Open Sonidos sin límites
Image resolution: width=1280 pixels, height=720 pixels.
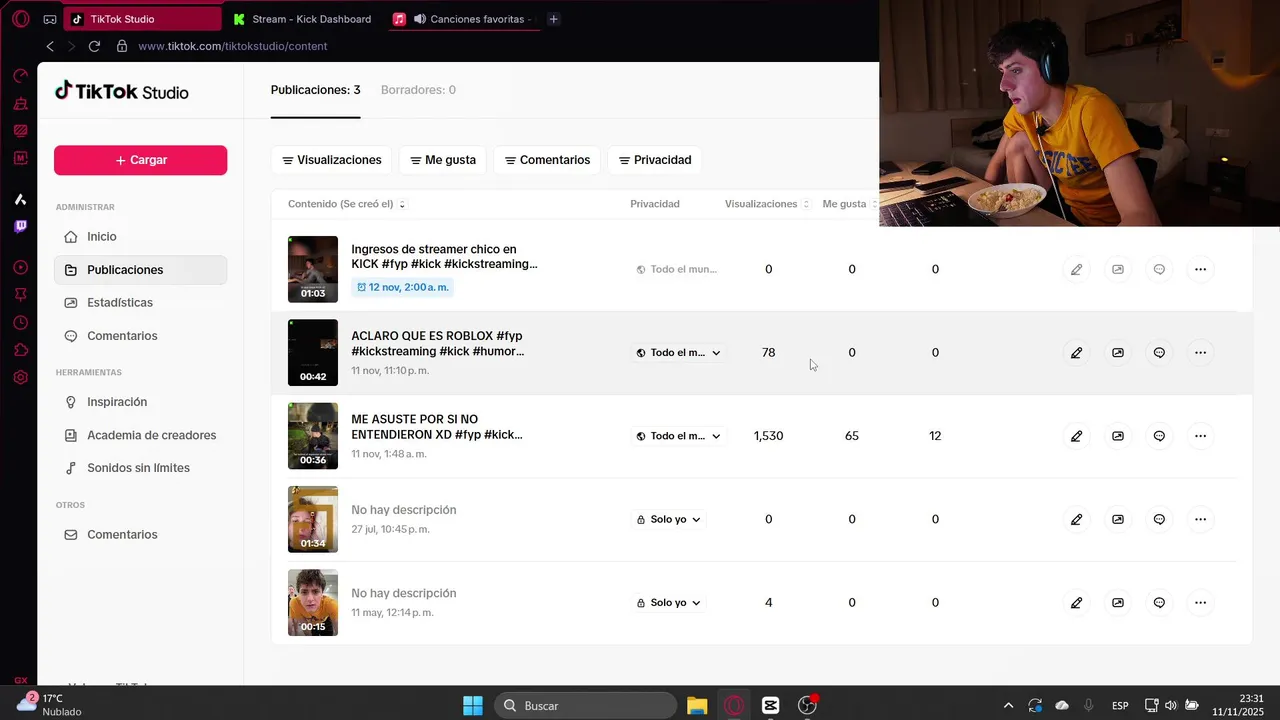[140, 468]
